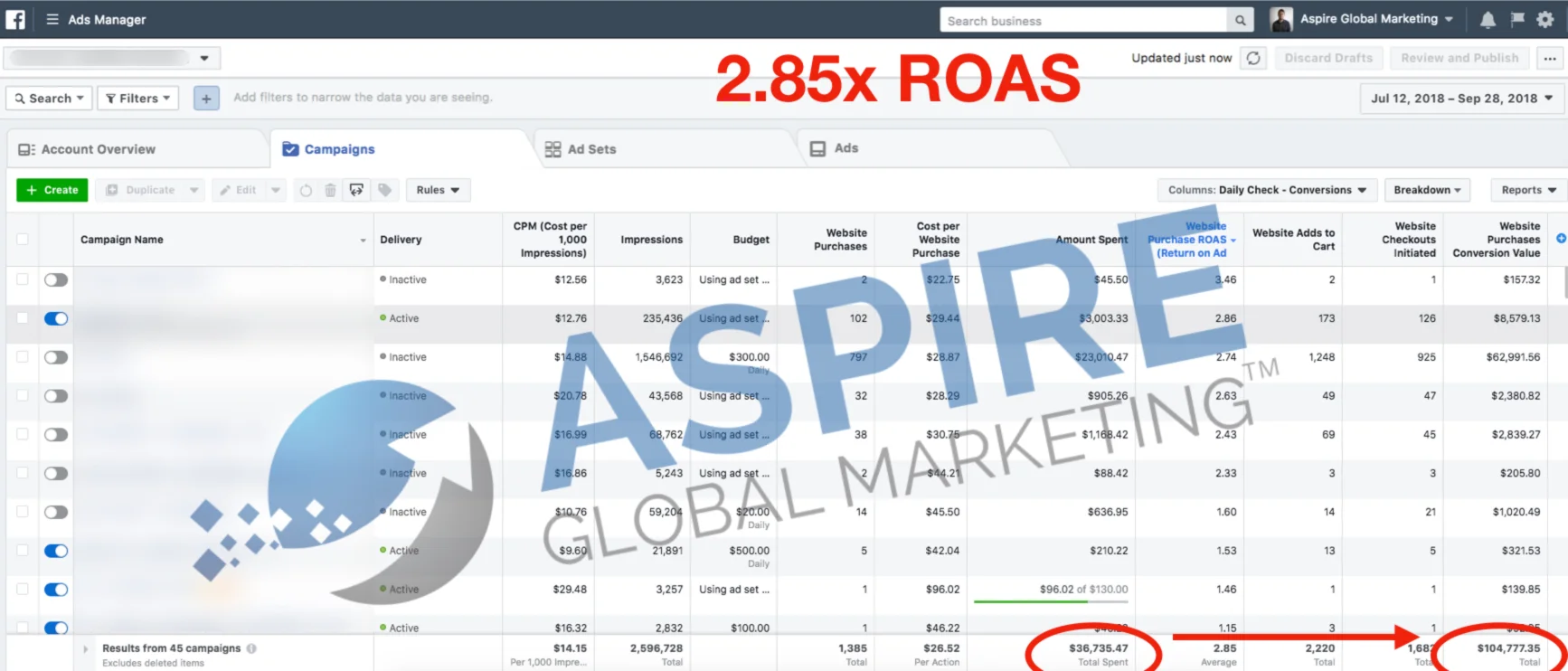Sort by the Delivery column header
This screenshot has width=1568, height=671.
click(438, 240)
